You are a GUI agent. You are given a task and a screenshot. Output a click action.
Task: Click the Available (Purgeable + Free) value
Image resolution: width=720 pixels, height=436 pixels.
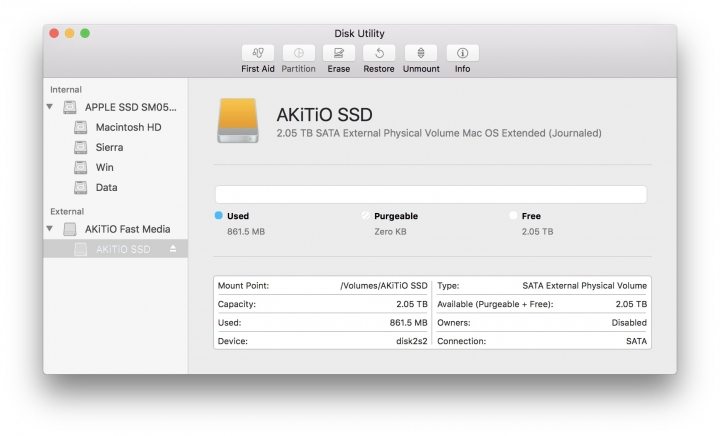point(631,304)
